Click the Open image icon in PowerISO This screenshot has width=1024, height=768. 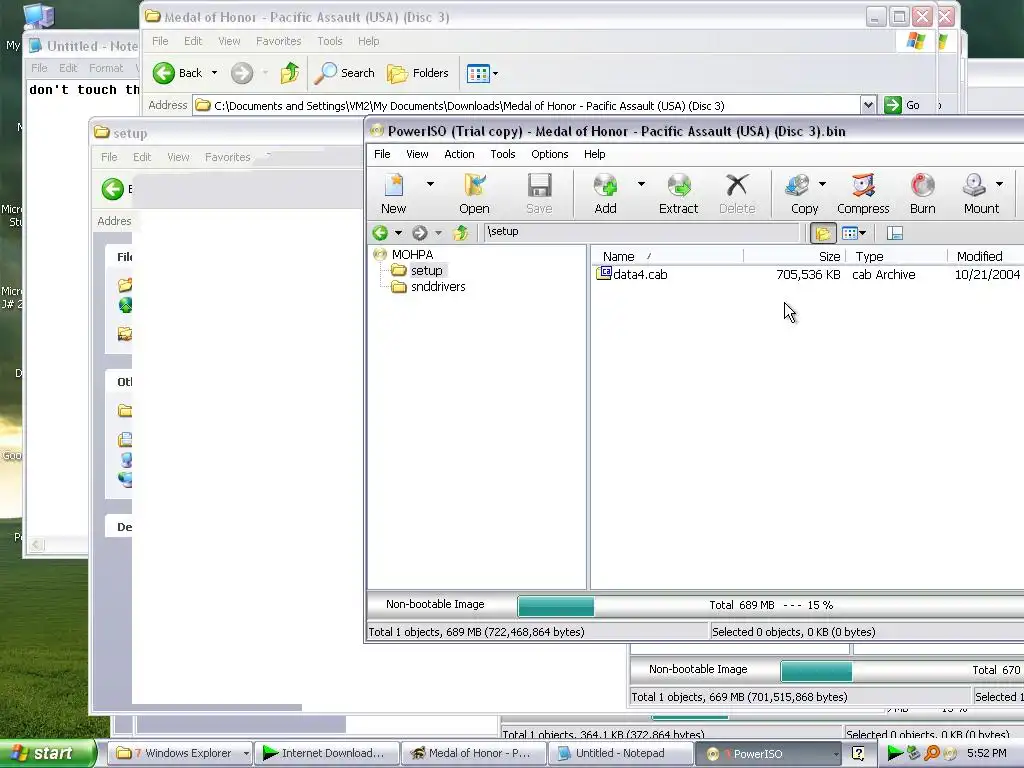[474, 193]
